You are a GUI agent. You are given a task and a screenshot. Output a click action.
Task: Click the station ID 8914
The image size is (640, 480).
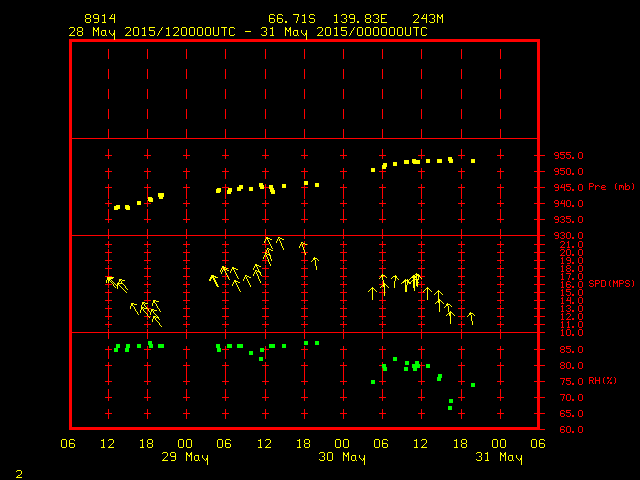100,19
